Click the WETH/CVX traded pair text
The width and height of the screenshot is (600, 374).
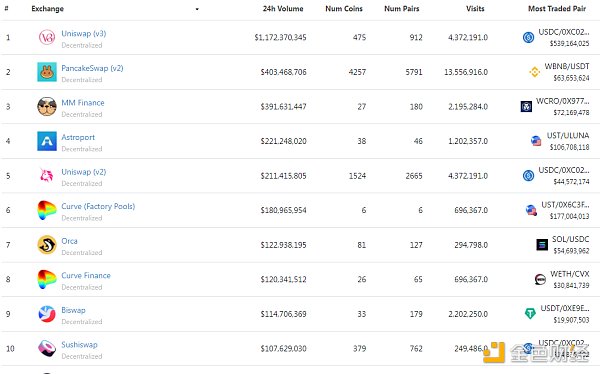click(x=570, y=274)
